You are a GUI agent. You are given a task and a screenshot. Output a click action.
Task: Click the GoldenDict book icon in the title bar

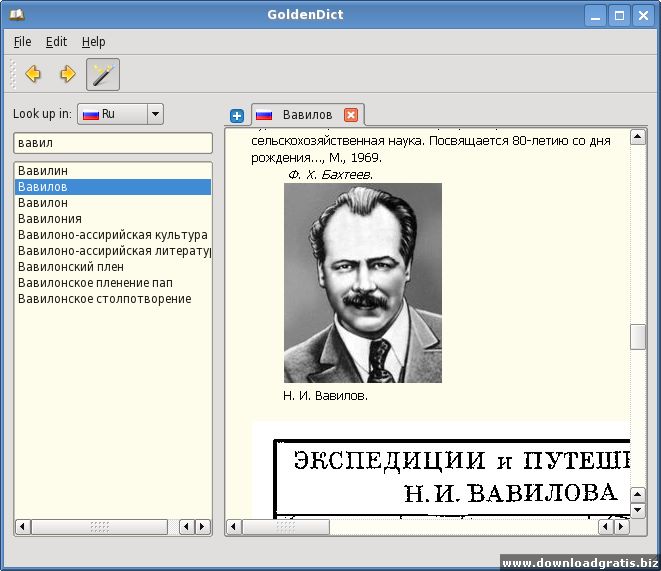tap(17, 15)
